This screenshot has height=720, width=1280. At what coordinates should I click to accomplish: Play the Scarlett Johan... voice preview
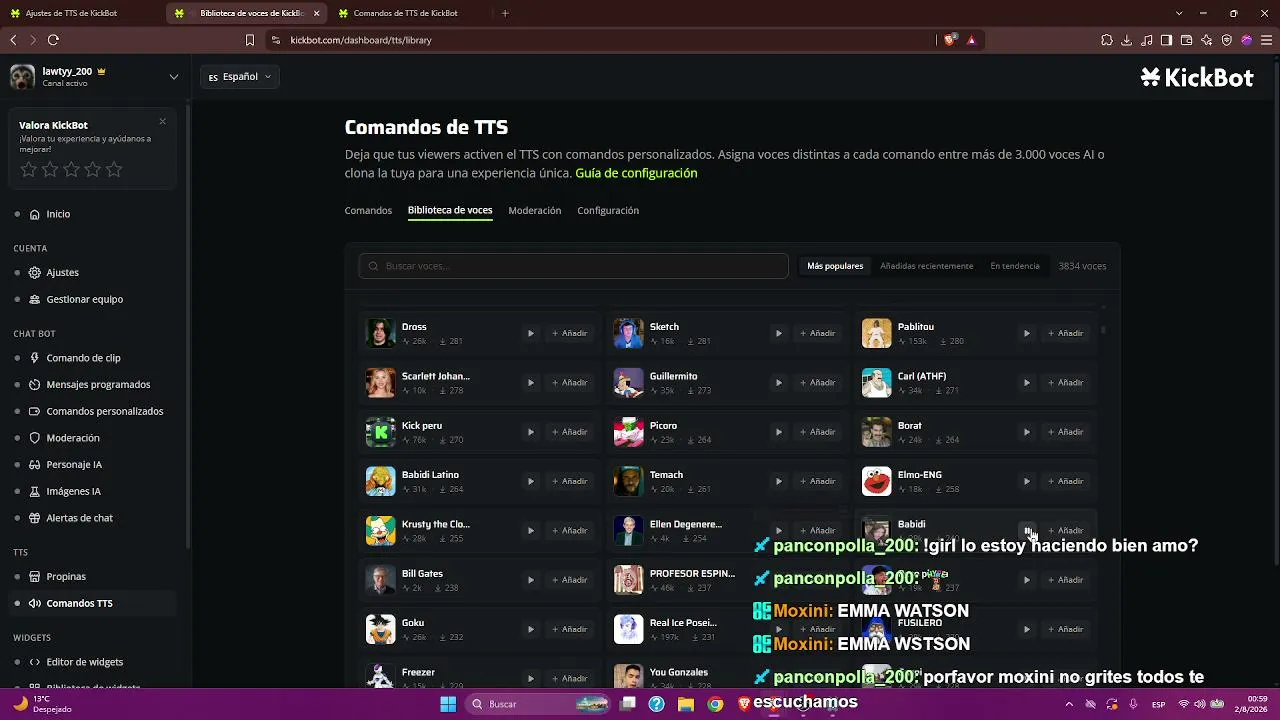click(531, 382)
